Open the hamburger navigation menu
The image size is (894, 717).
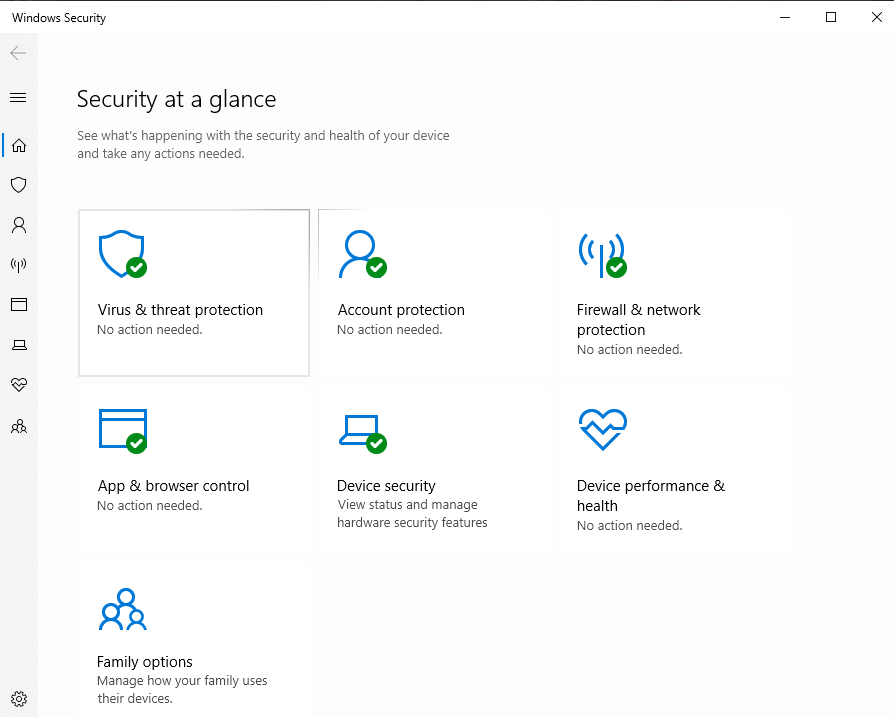(18, 97)
